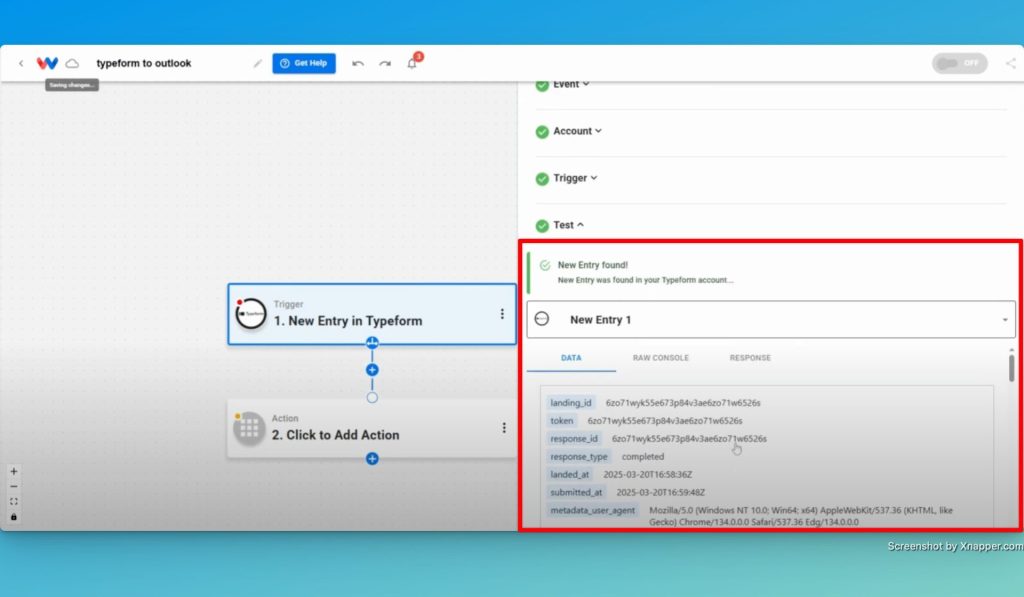Select the Click to Add Action node
Viewport: 1024px width, 597px height.
[372, 428]
